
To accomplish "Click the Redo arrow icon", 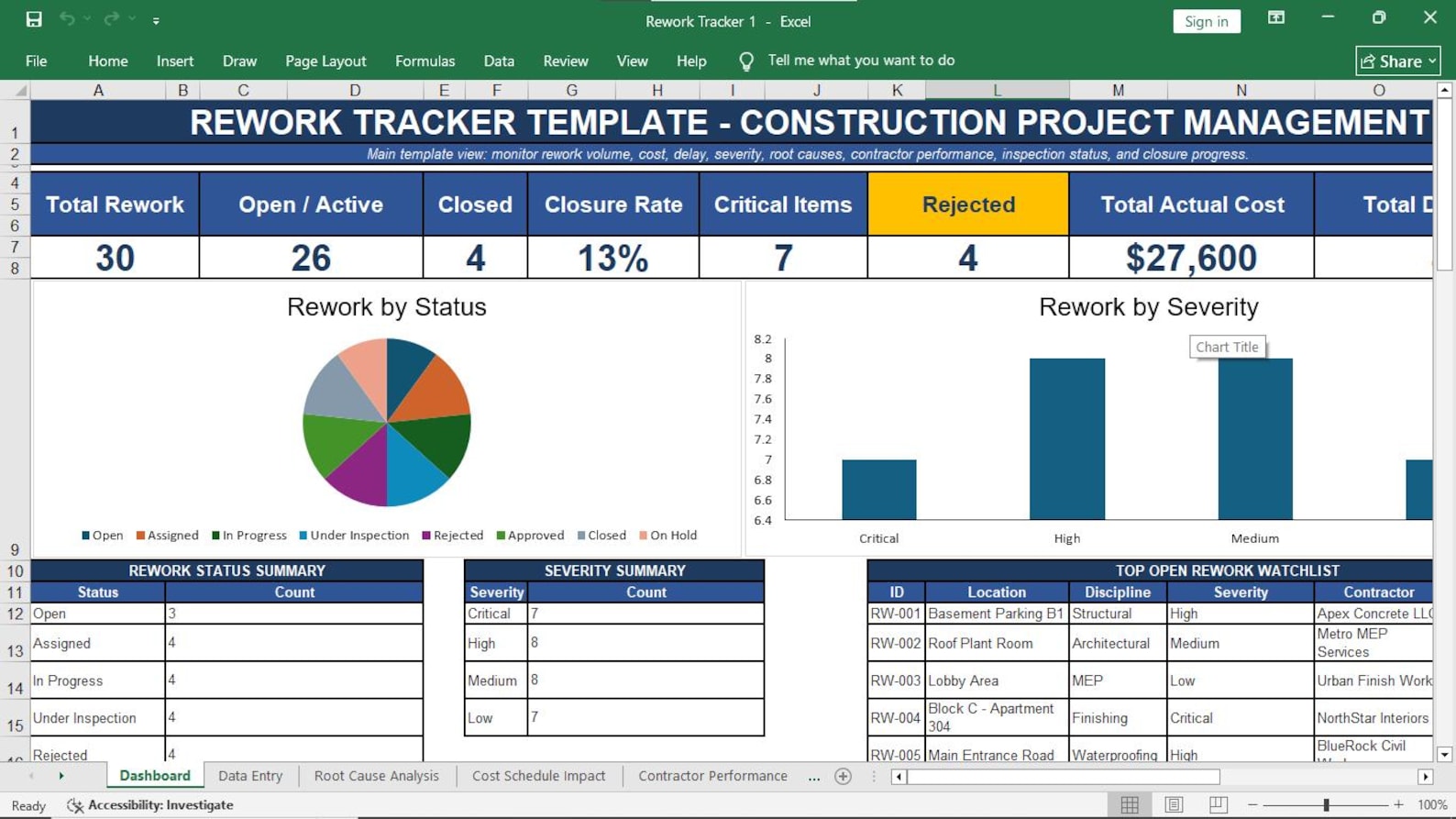I will click(111, 19).
